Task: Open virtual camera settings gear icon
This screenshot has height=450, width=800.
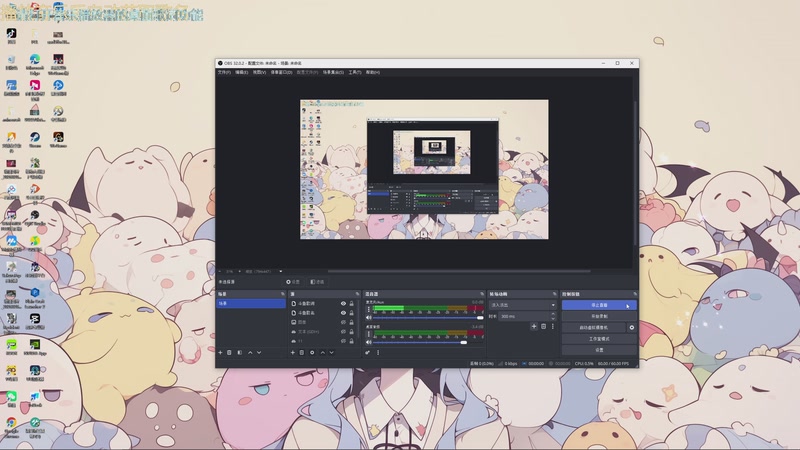Action: 632,328
